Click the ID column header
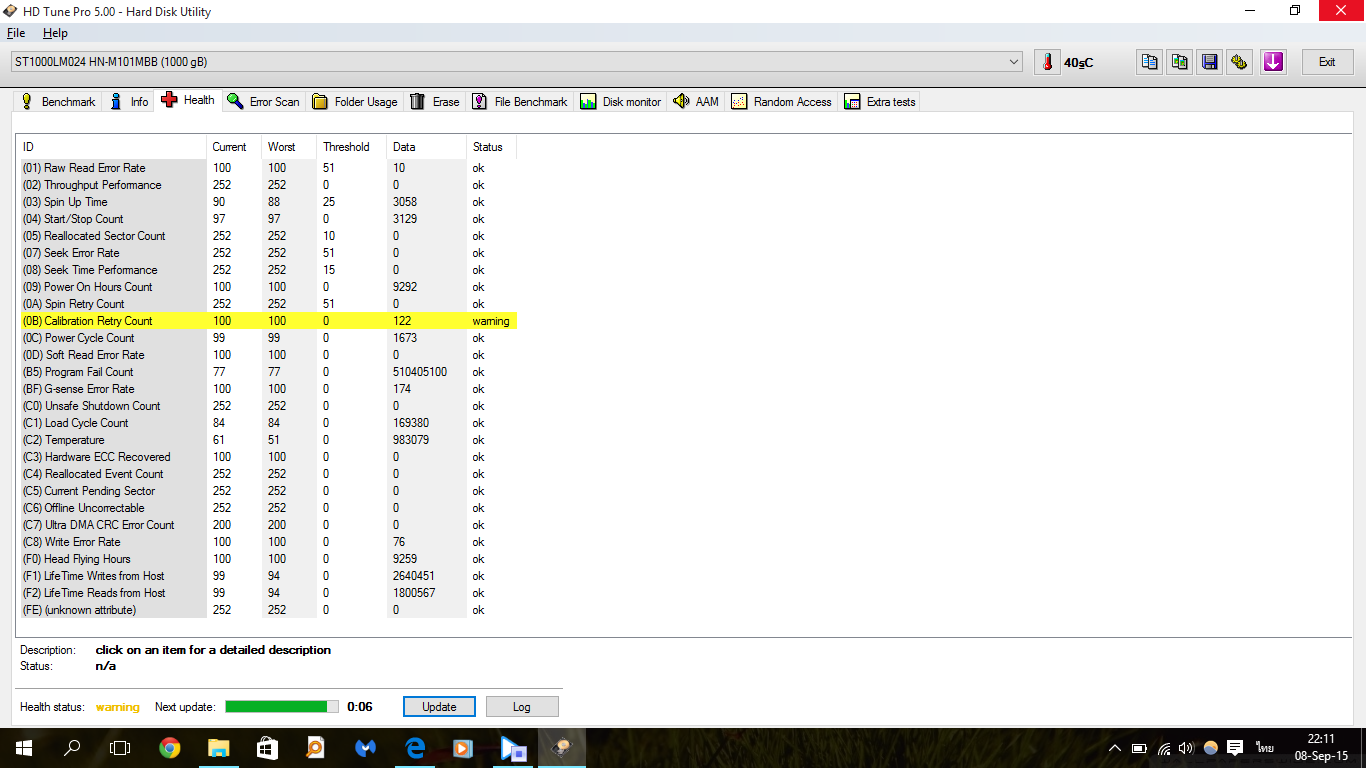Image resolution: width=1366 pixels, height=768 pixels. coord(114,147)
